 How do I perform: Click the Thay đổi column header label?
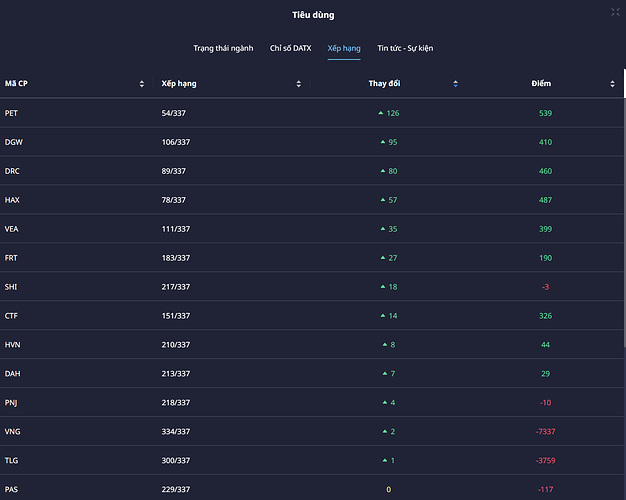click(384, 83)
